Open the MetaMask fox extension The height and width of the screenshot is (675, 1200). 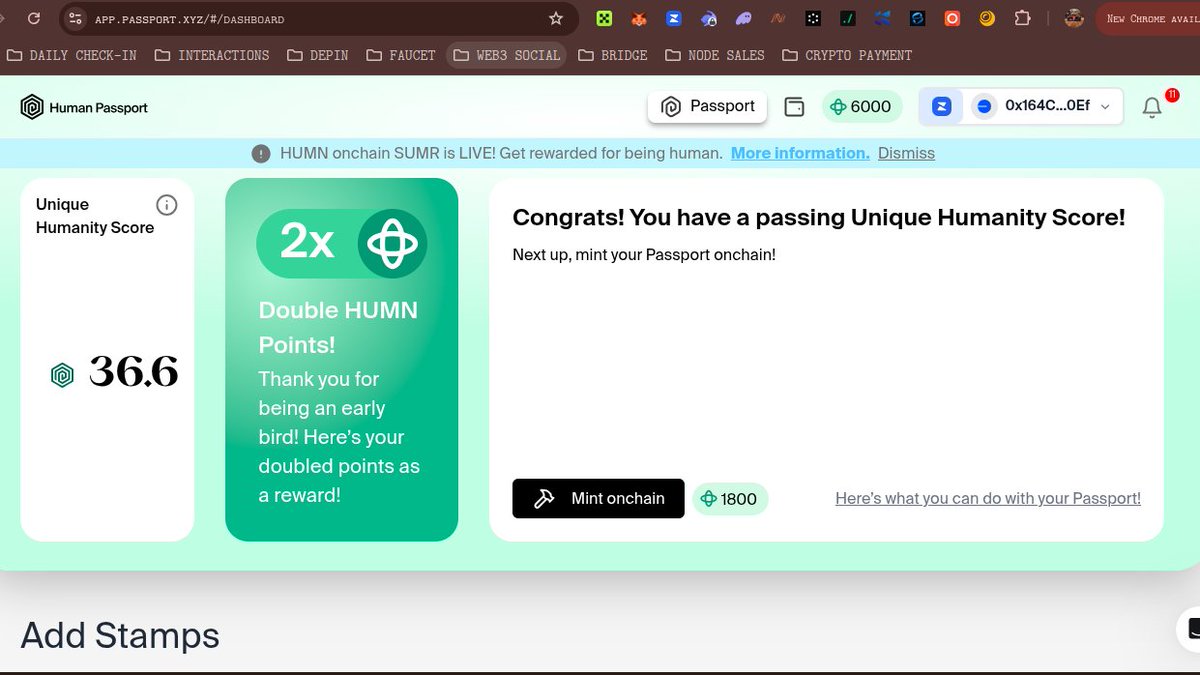pos(639,18)
